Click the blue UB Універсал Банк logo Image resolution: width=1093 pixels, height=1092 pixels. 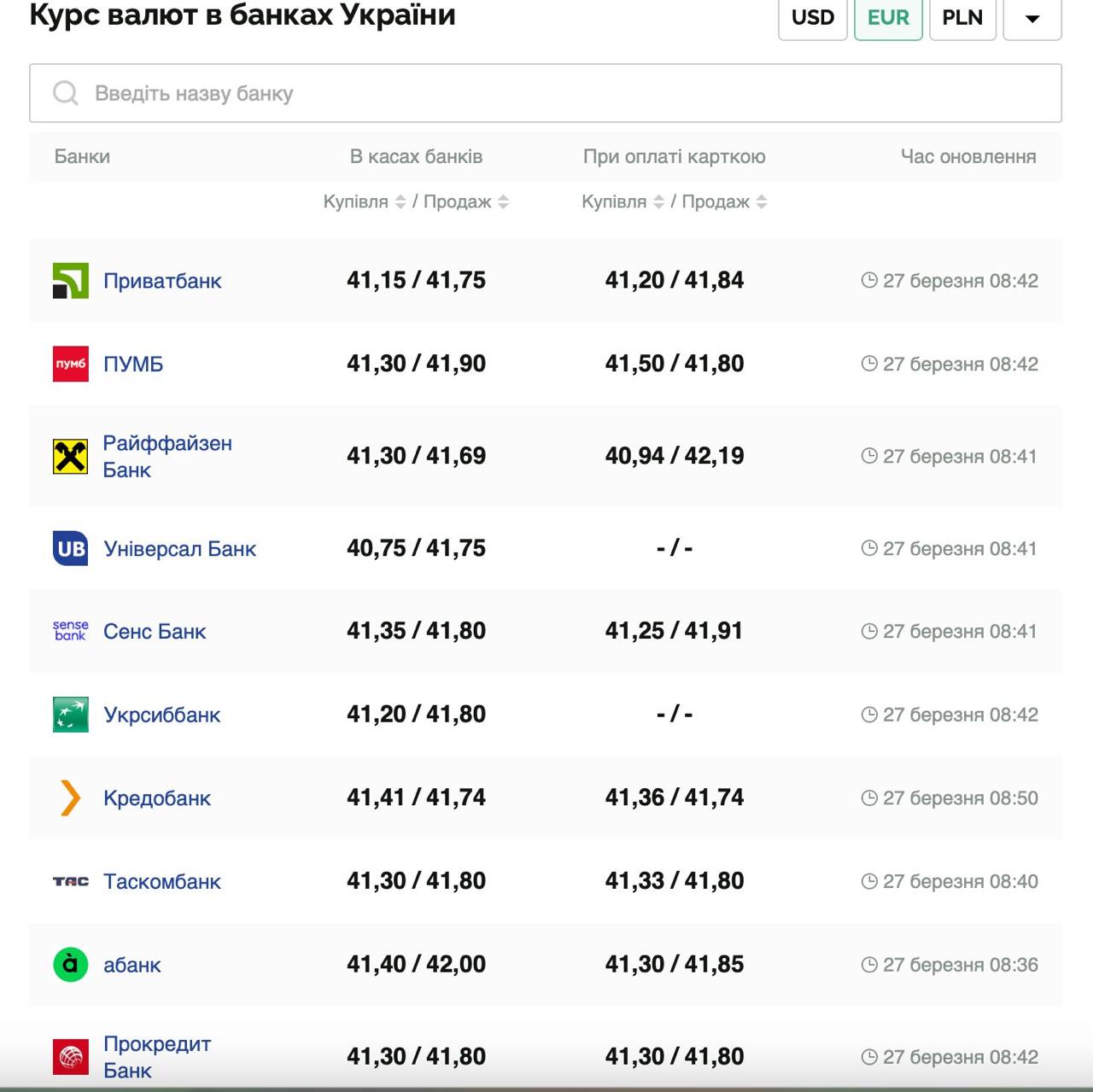[x=70, y=548]
